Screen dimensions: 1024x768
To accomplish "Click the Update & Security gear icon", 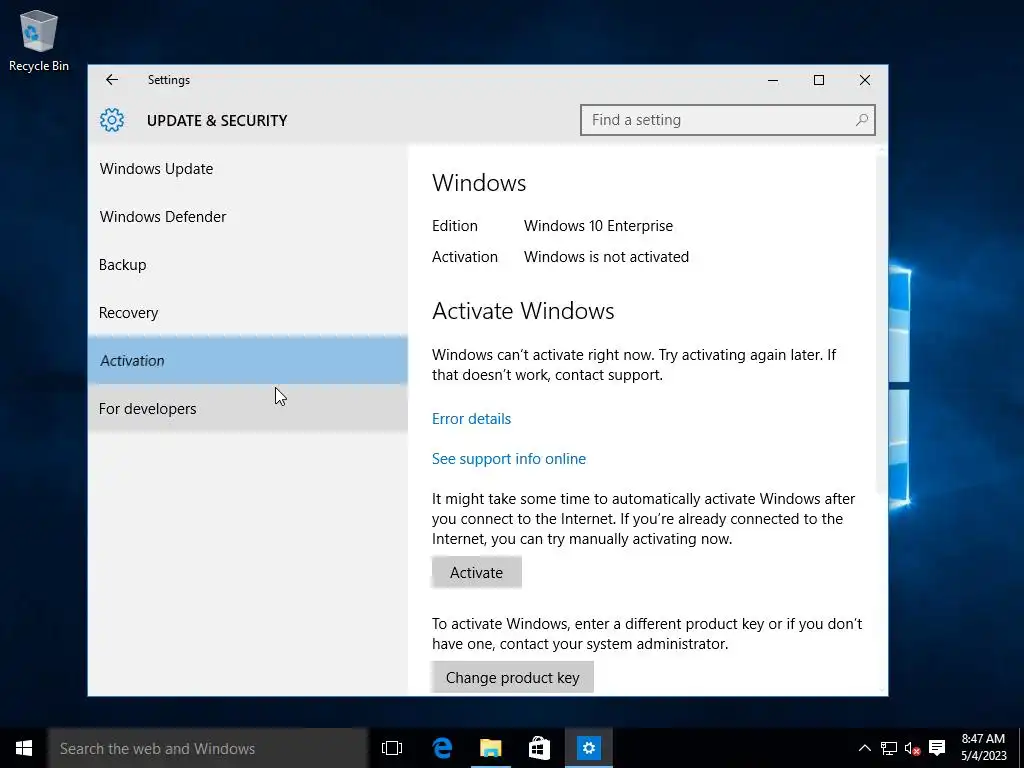I will click(x=112, y=120).
